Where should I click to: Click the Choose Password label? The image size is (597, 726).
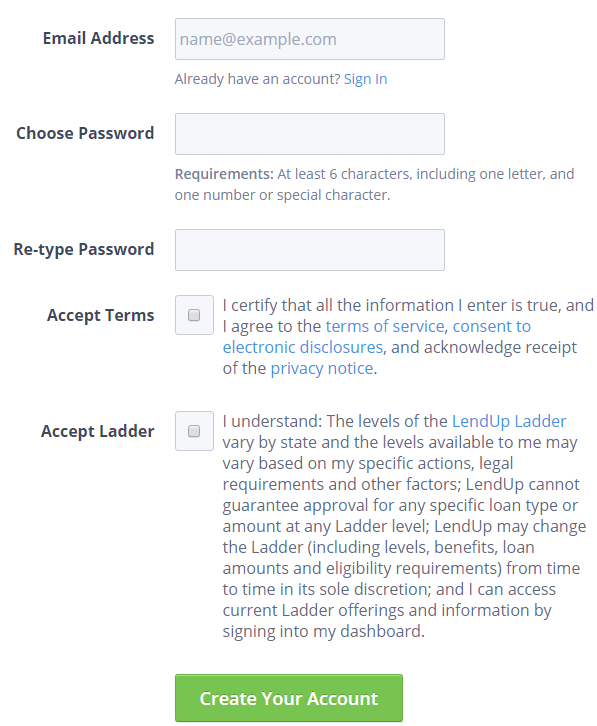85,133
